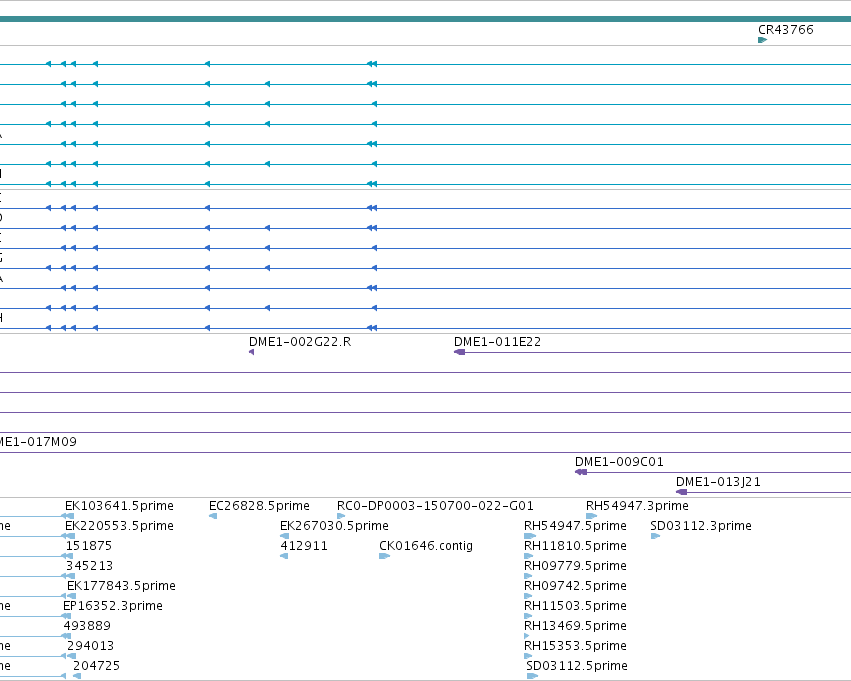
Task: Click the arrow glyph below RH54947.3prime
Action: pyautogui.click(x=592, y=516)
